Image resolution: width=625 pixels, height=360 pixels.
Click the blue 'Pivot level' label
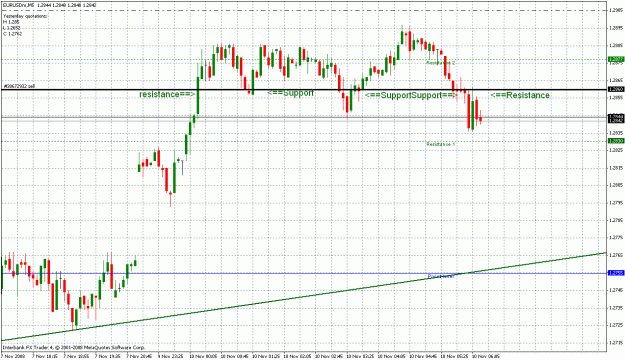point(441,276)
